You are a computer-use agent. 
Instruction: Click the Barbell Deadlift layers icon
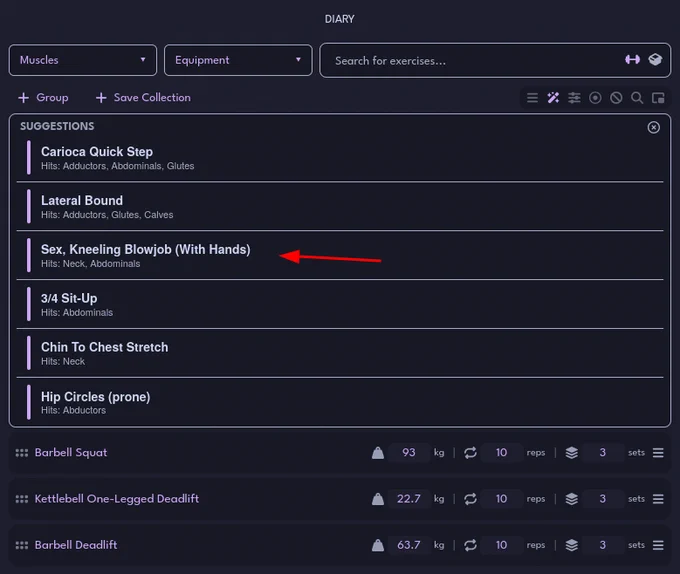tap(572, 545)
